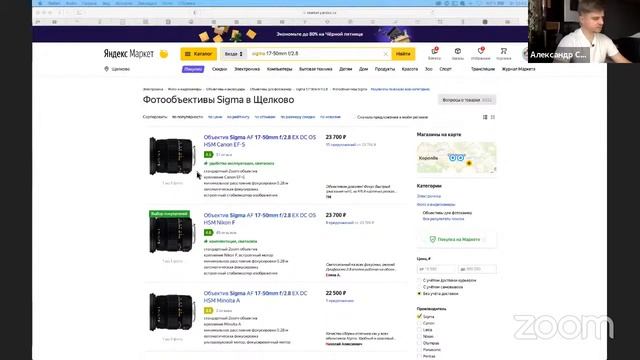640x360 pixels.
Task: Toggle the Покупка на Маркете filter
Action: pyautogui.click(x=456, y=240)
